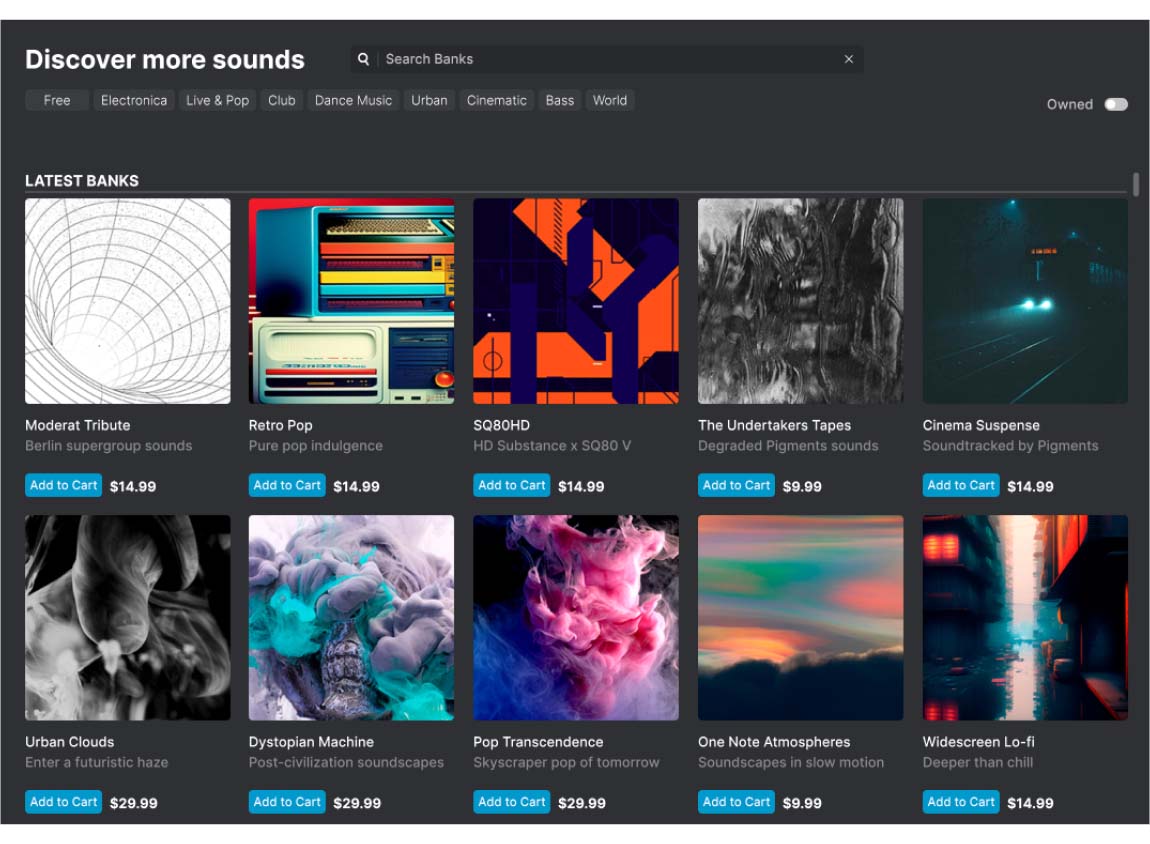This screenshot has width=1150, height=844.
Task: Open the SQ80HD bank artwork
Action: (x=575, y=301)
